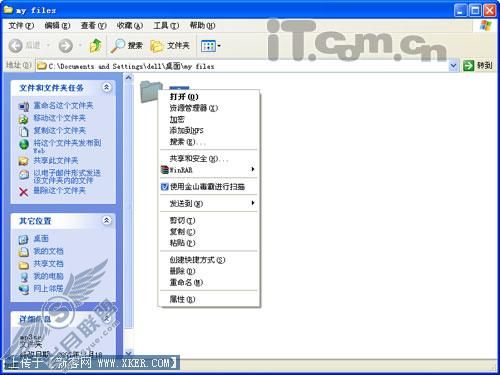
Task: Expand the address bar dropdown arrow
Action: pyautogui.click(x=453, y=66)
